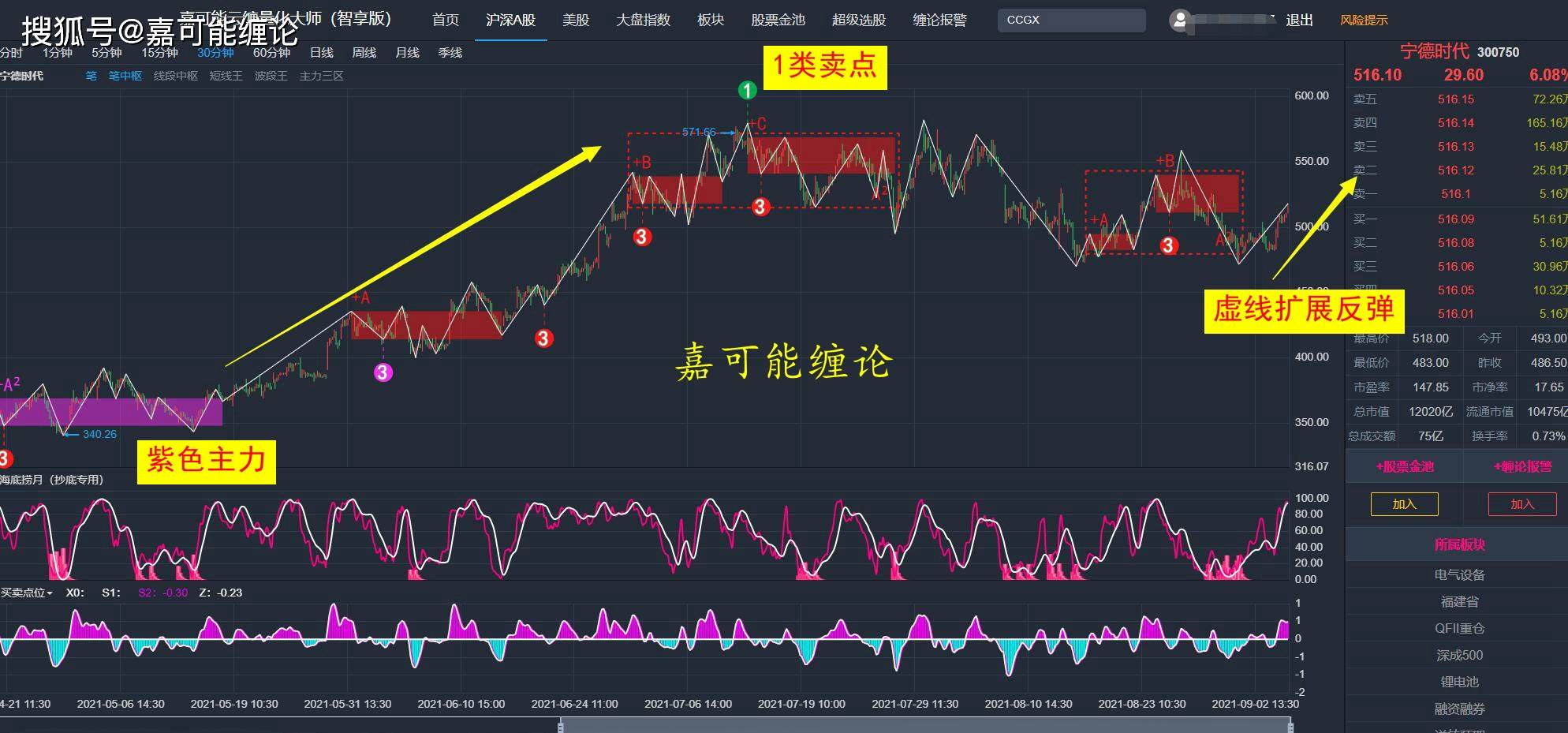The image size is (1568, 733).
Task: Toggle the 笔 overlay on the chart
Action: coord(91,76)
